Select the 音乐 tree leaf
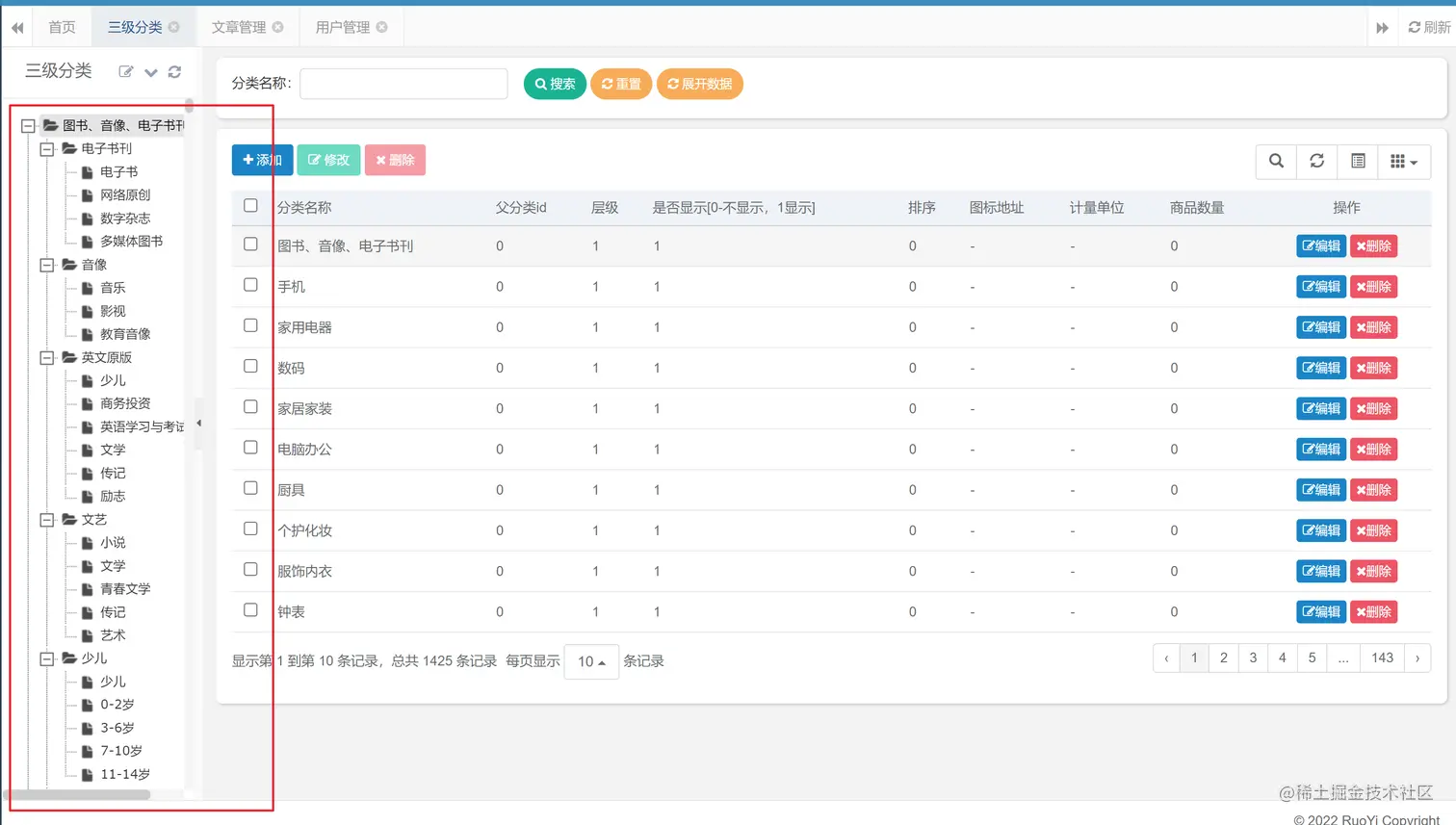1456x825 pixels. click(x=113, y=287)
